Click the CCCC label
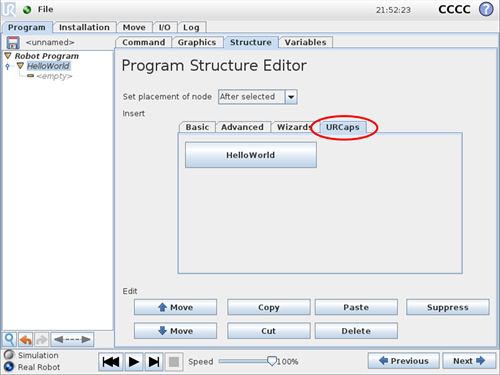Image resolution: width=500 pixels, height=375 pixels. click(454, 9)
